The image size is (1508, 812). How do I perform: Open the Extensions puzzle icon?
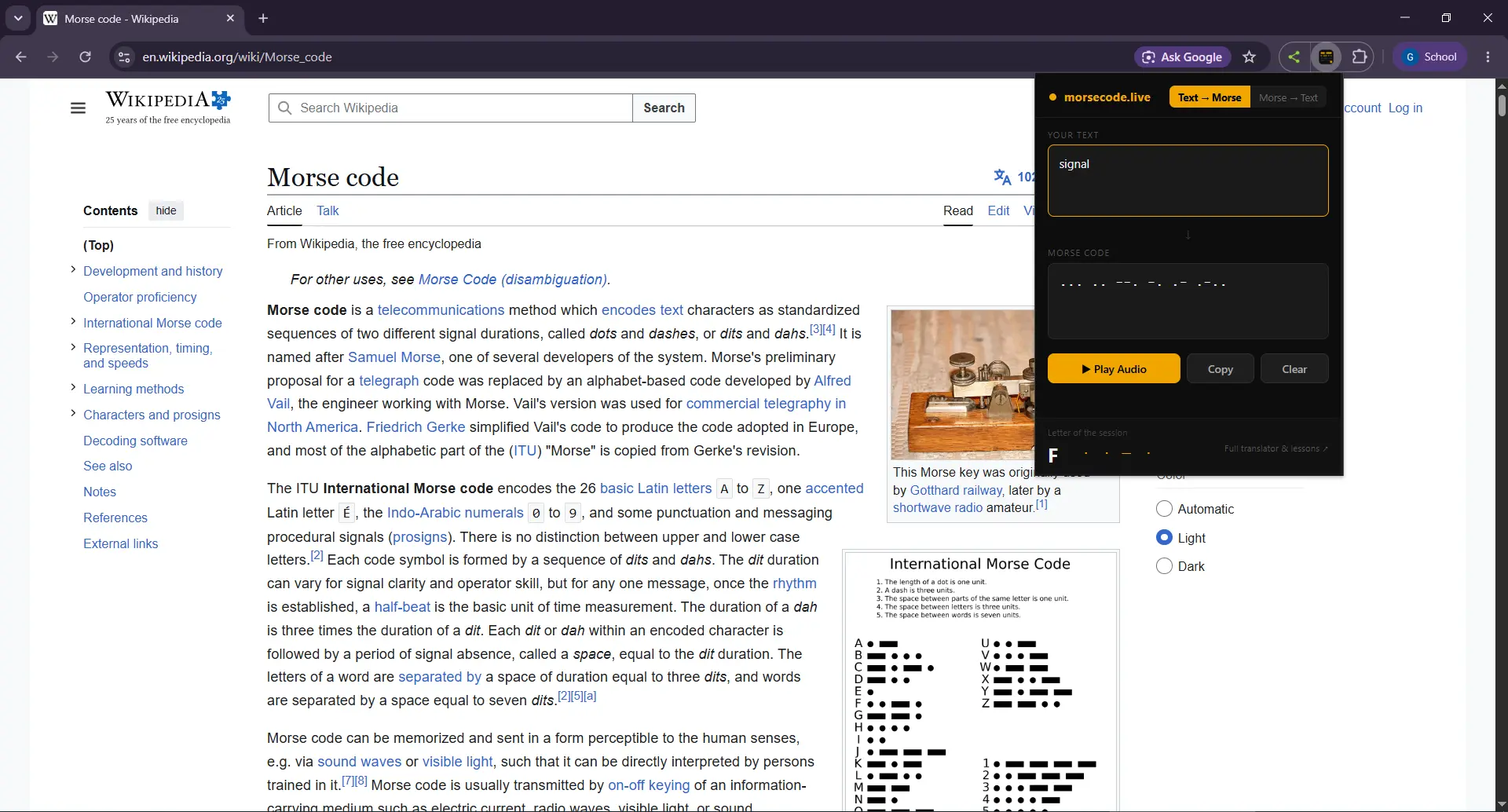(1360, 57)
